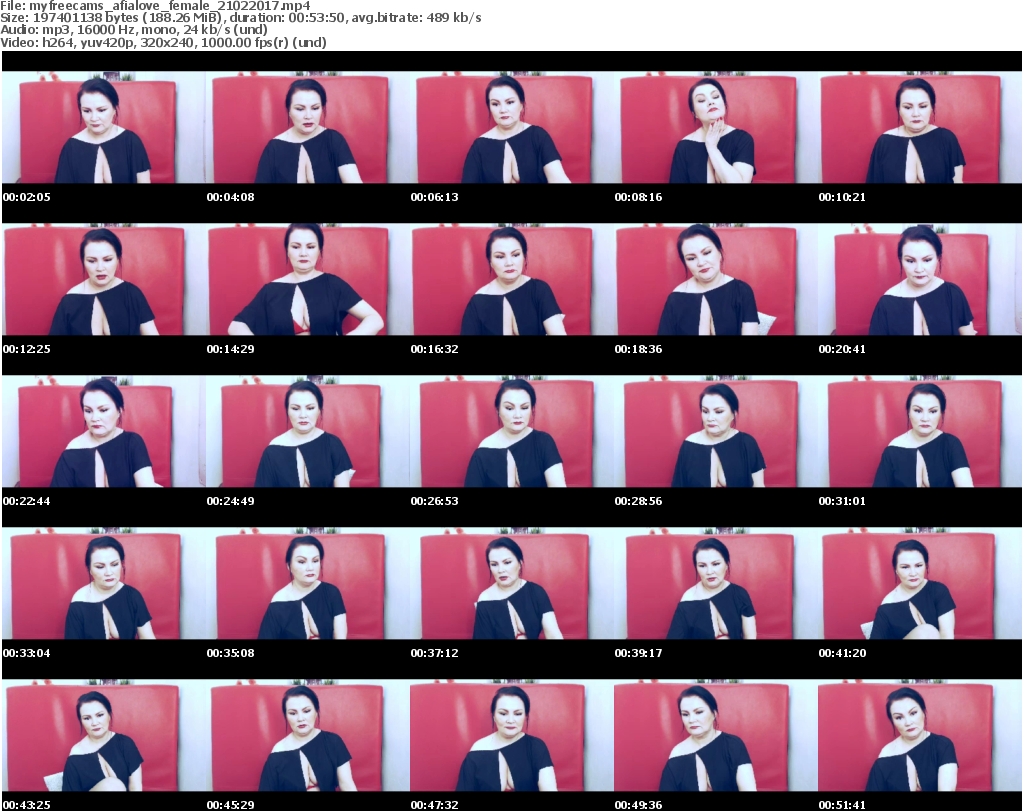This screenshot has height=811, width=1024.
Task: Click the timestamp label 00:06:13
Action: tap(434, 197)
